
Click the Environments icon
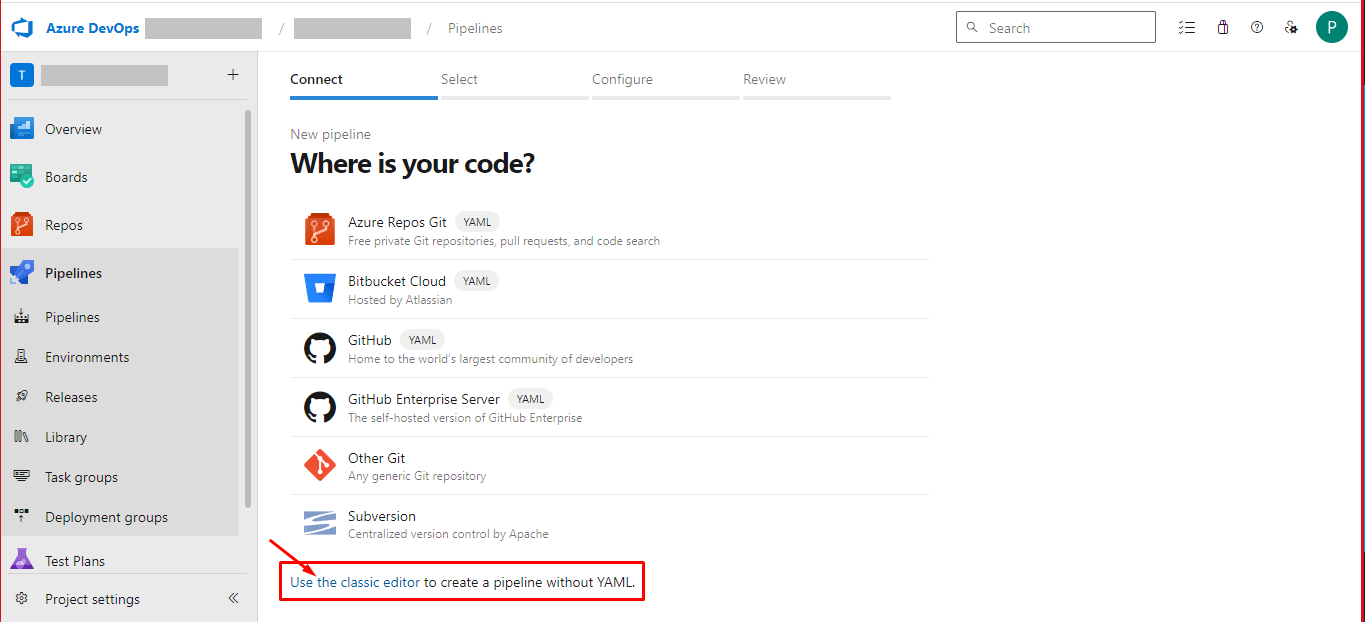click(x=22, y=357)
